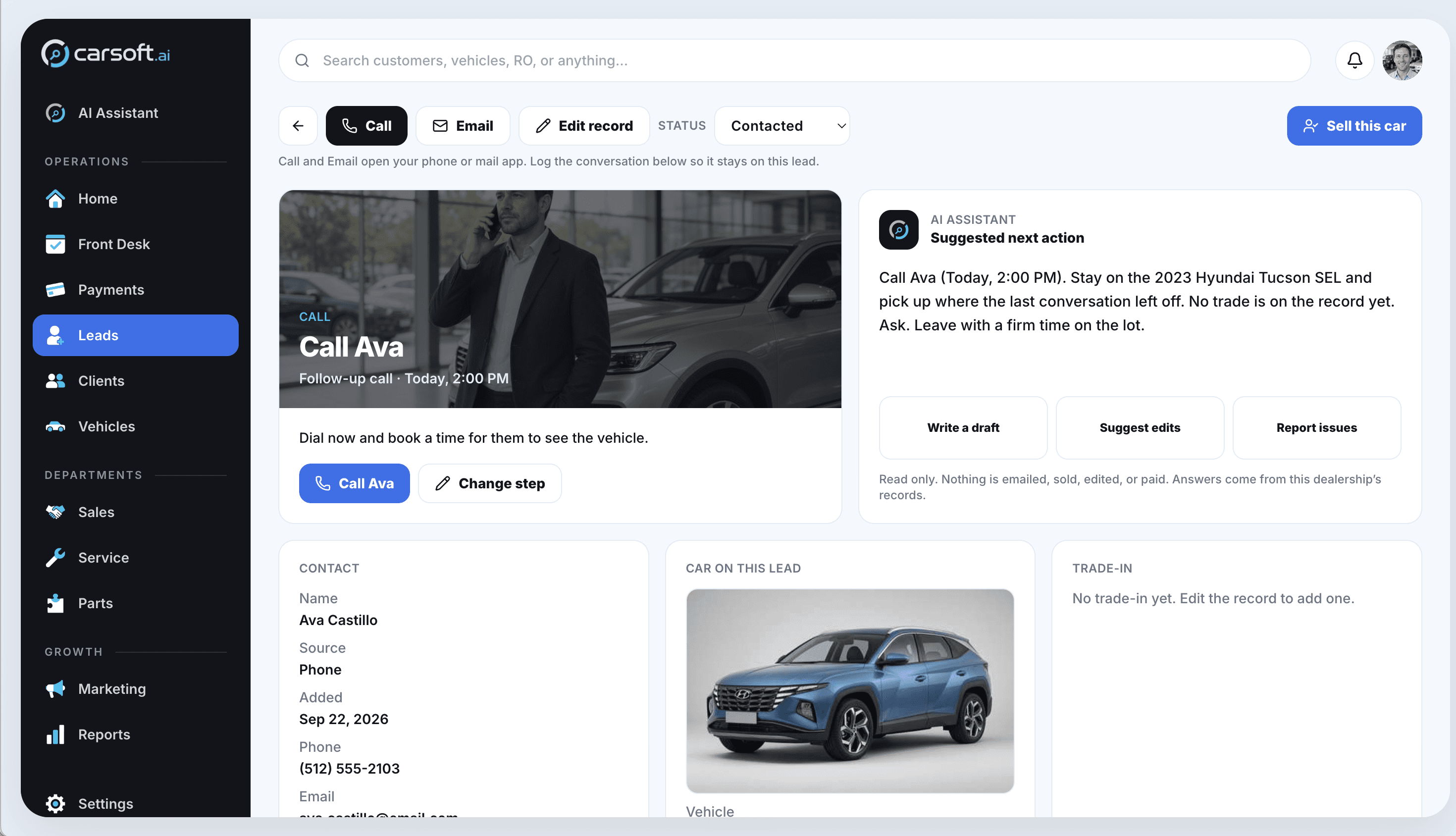This screenshot has width=1456, height=836.
Task: Open Parts department label
Action: point(95,603)
